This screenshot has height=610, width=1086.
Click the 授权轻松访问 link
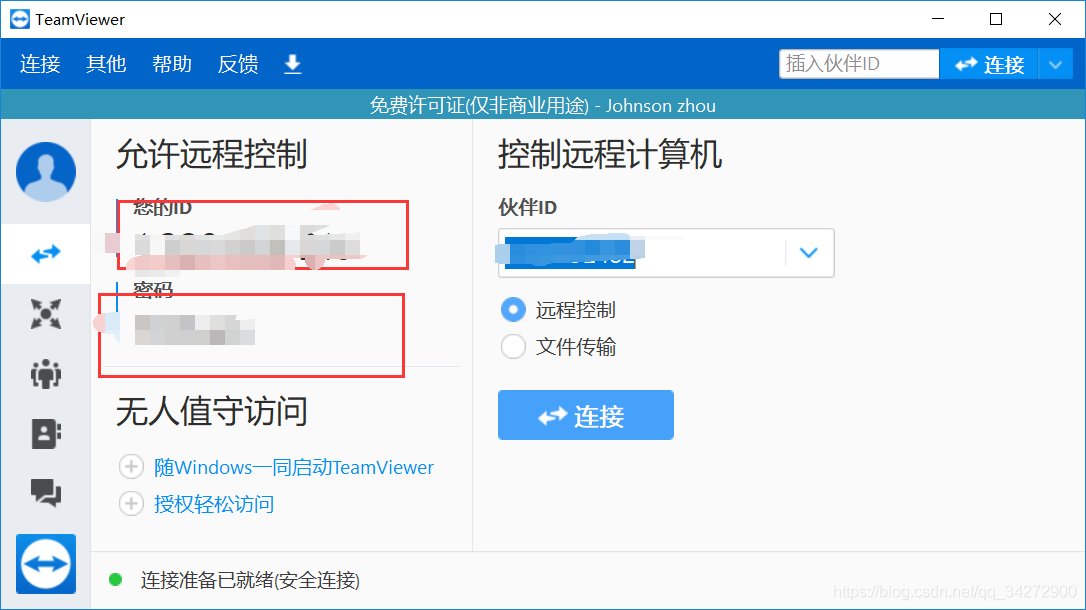tap(214, 504)
